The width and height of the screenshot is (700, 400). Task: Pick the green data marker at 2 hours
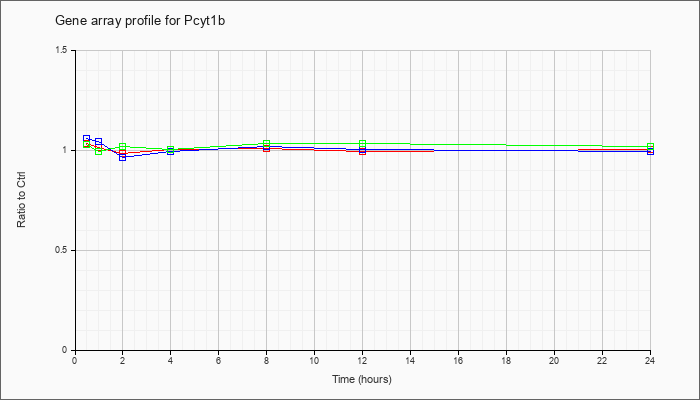point(122,146)
